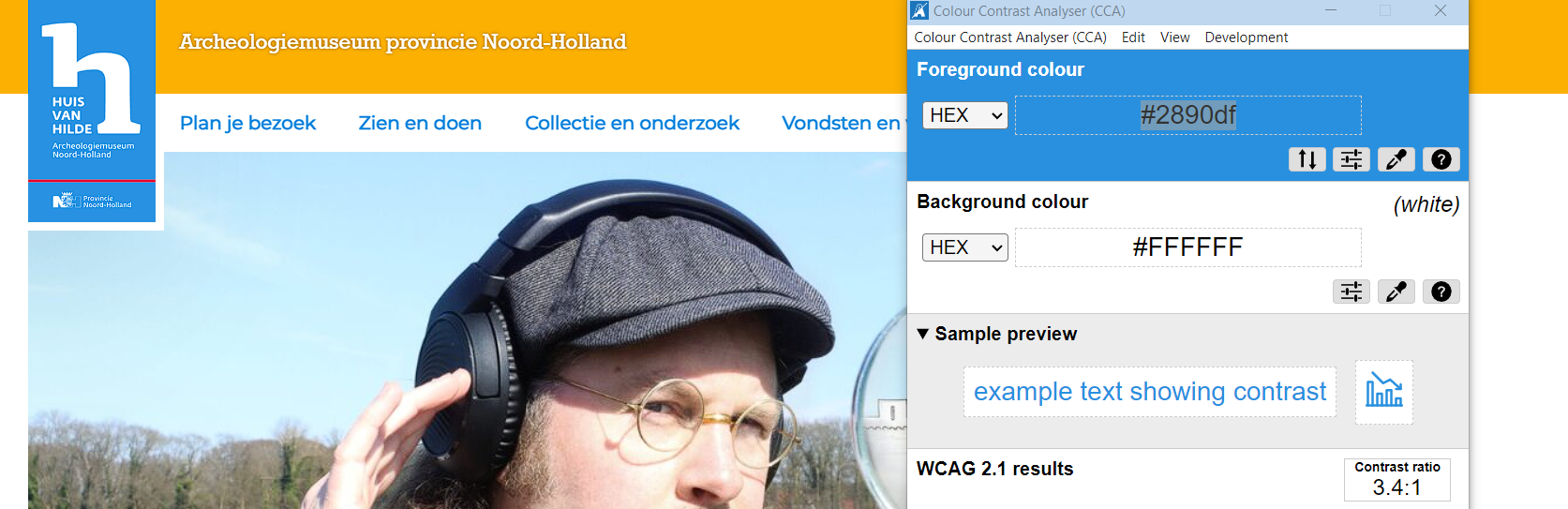This screenshot has height=509, width=1568.
Task: Pick foreground colour with eyedropper
Action: 1396,159
